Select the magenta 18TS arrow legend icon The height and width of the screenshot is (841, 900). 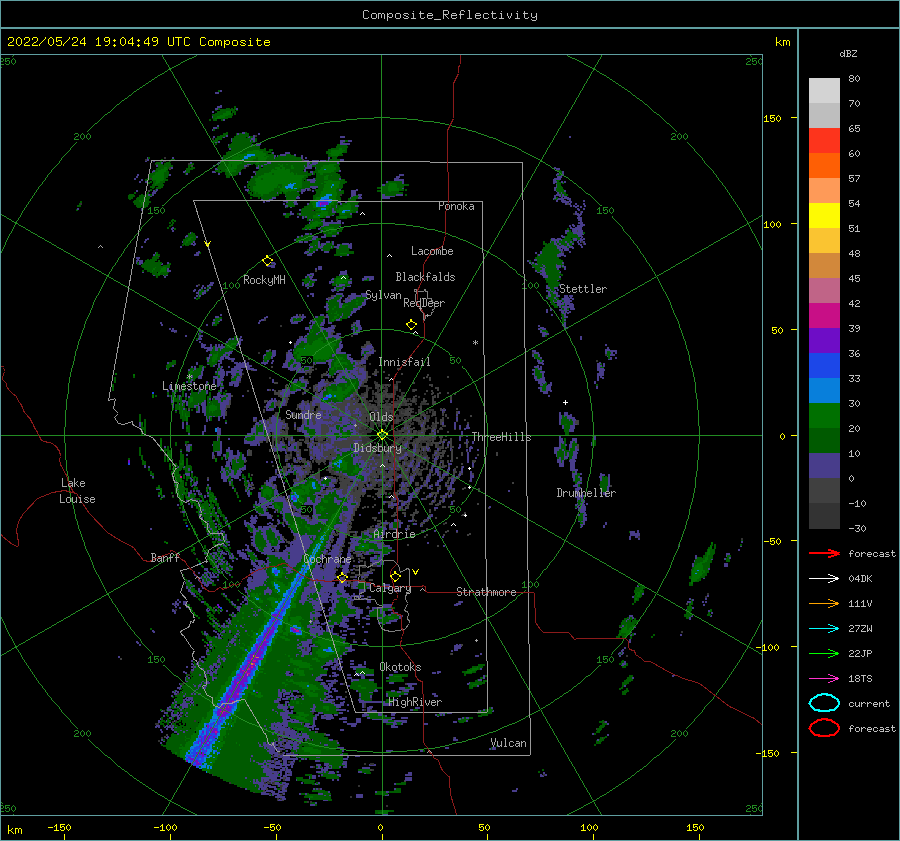pos(824,679)
